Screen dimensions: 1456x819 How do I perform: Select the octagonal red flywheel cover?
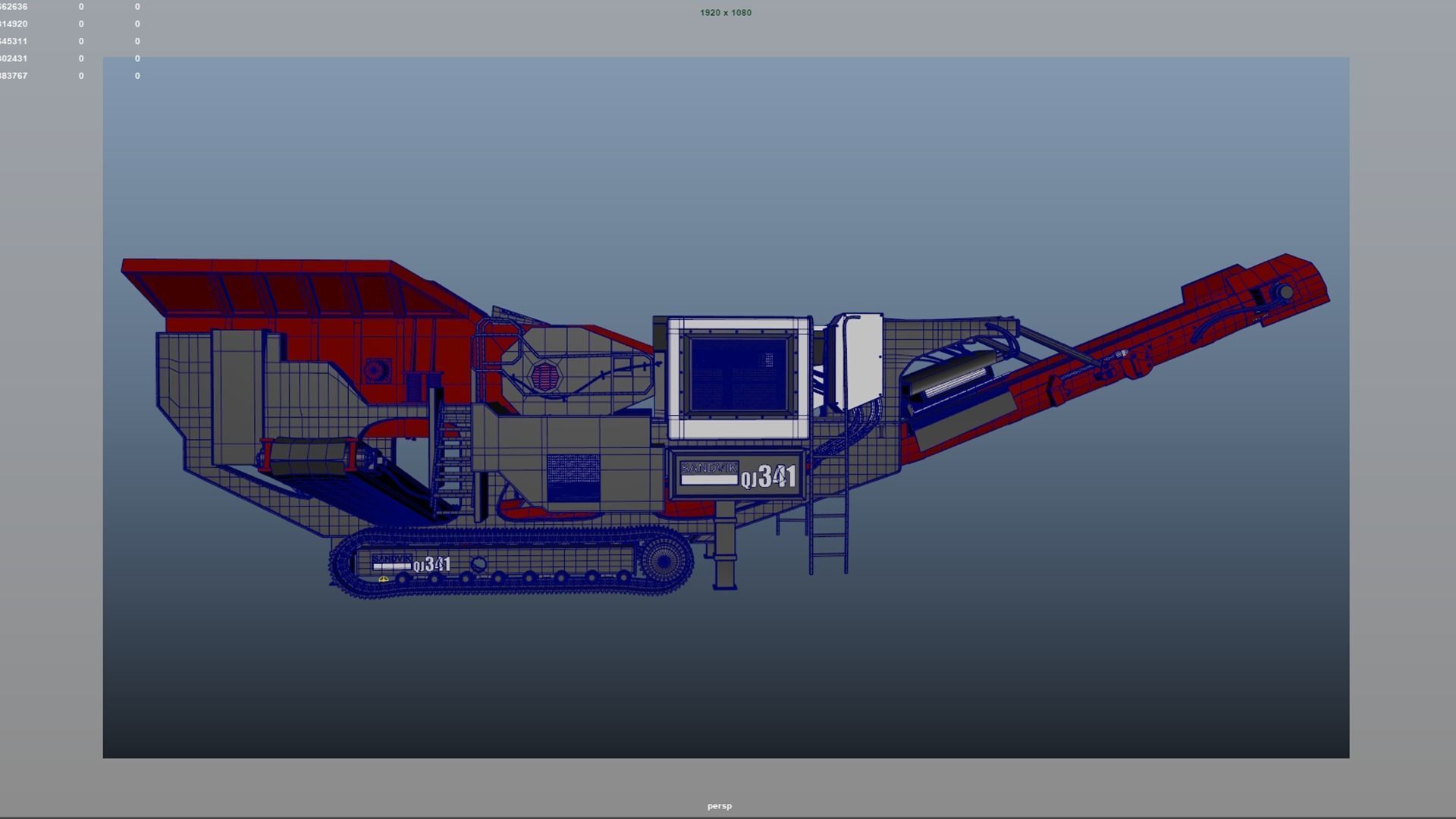coord(544,375)
